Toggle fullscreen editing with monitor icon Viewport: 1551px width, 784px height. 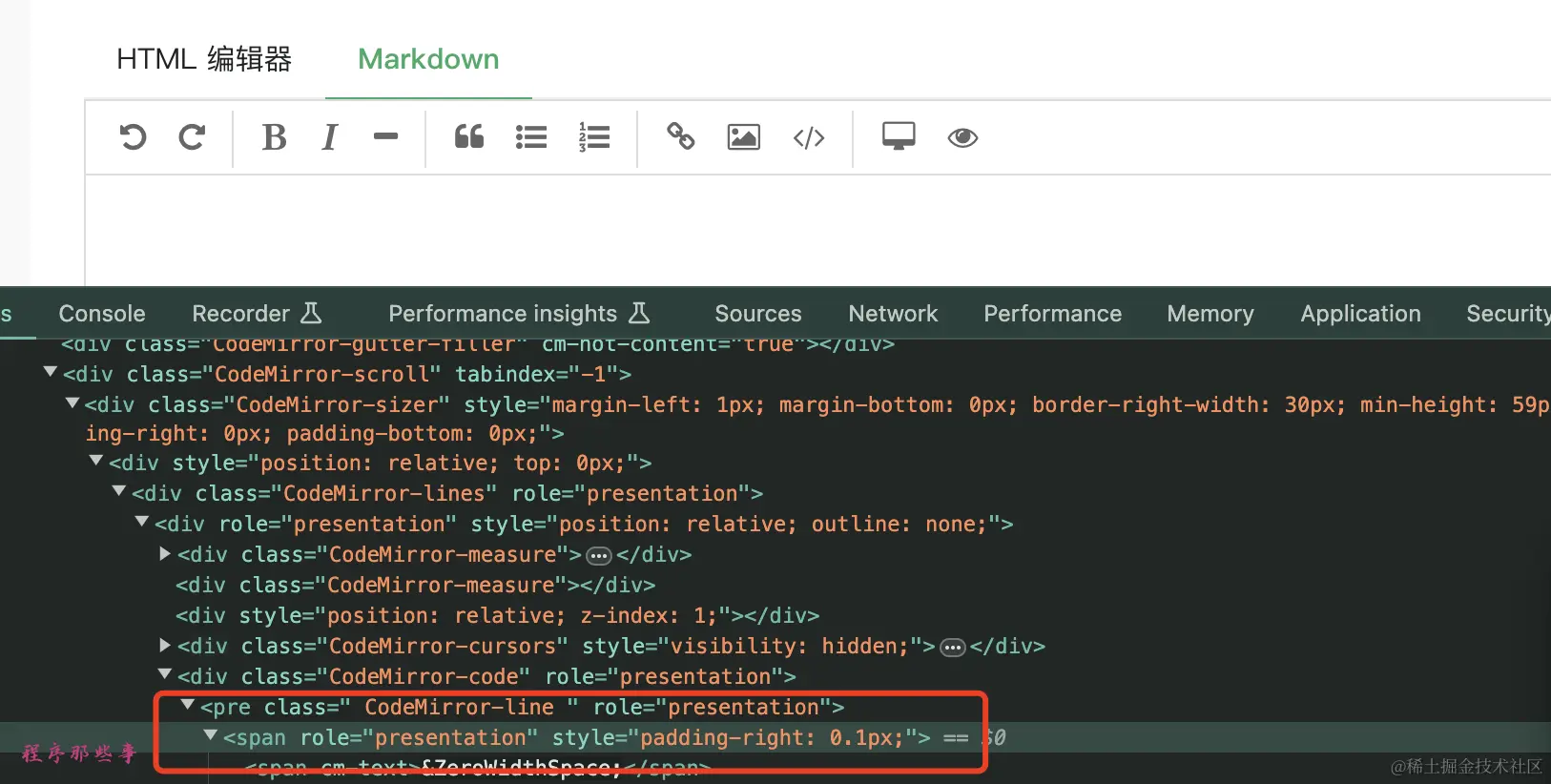[899, 136]
